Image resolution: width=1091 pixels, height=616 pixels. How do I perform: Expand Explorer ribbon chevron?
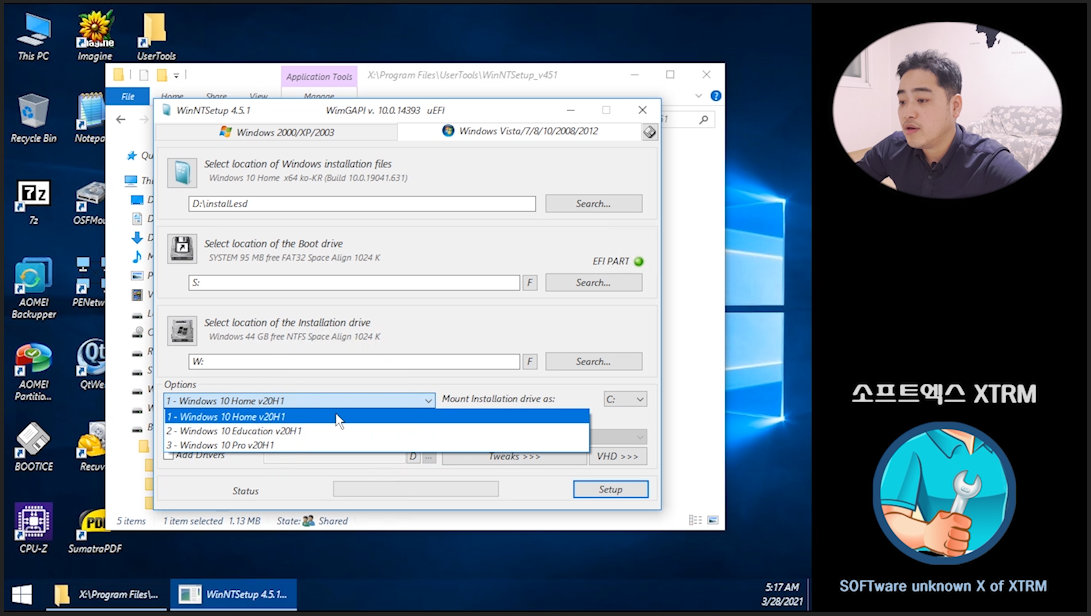pos(699,96)
